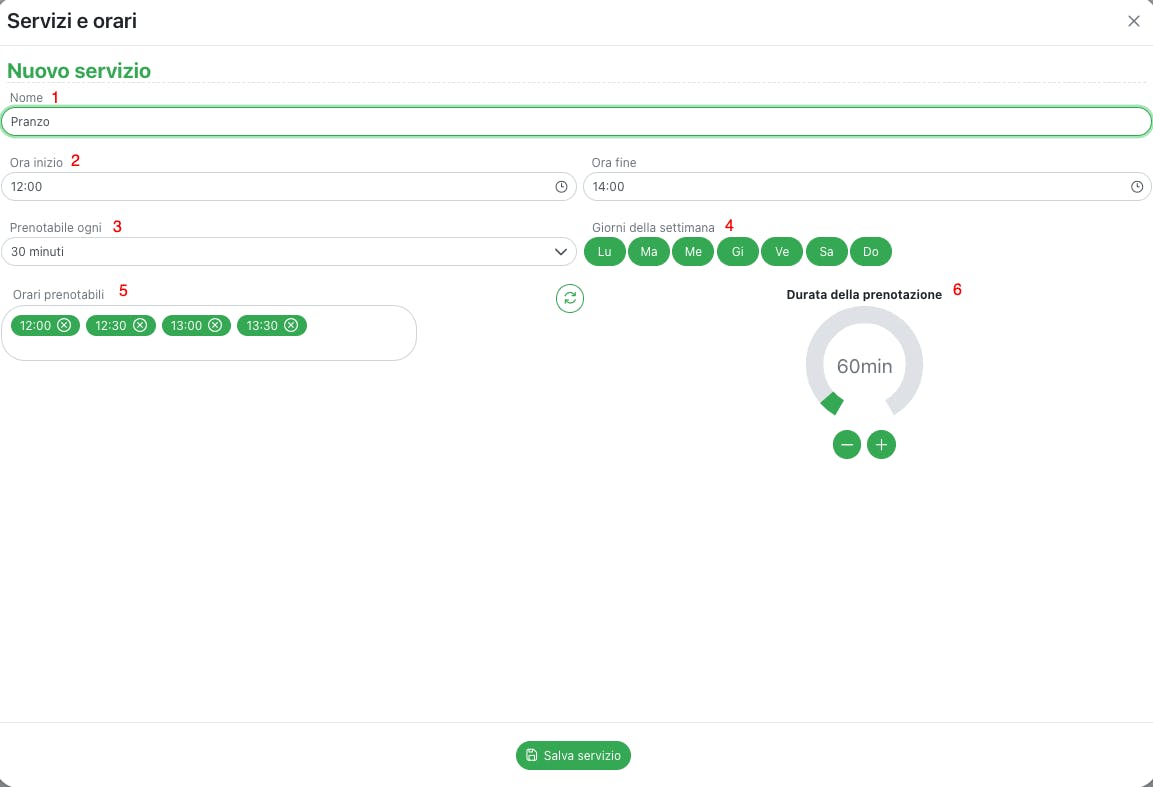The image size is (1153, 787).
Task: Close the Servizi e orari dialog
Action: pyautogui.click(x=1133, y=21)
